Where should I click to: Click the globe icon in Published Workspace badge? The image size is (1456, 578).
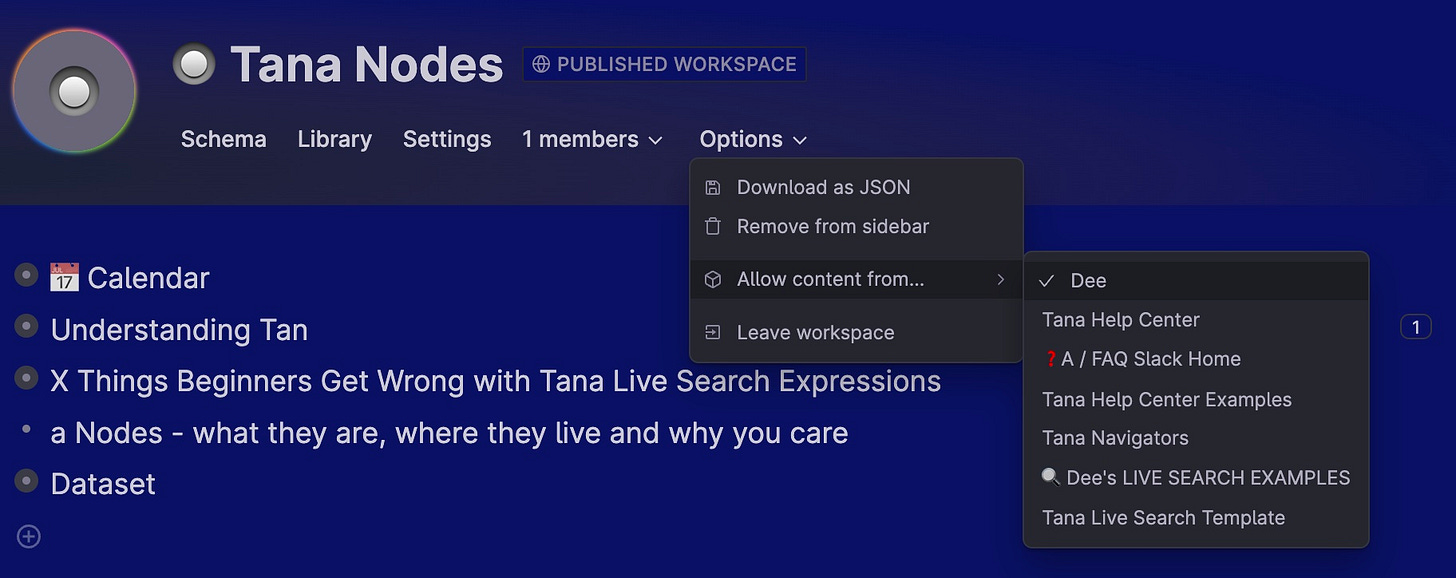click(x=541, y=64)
